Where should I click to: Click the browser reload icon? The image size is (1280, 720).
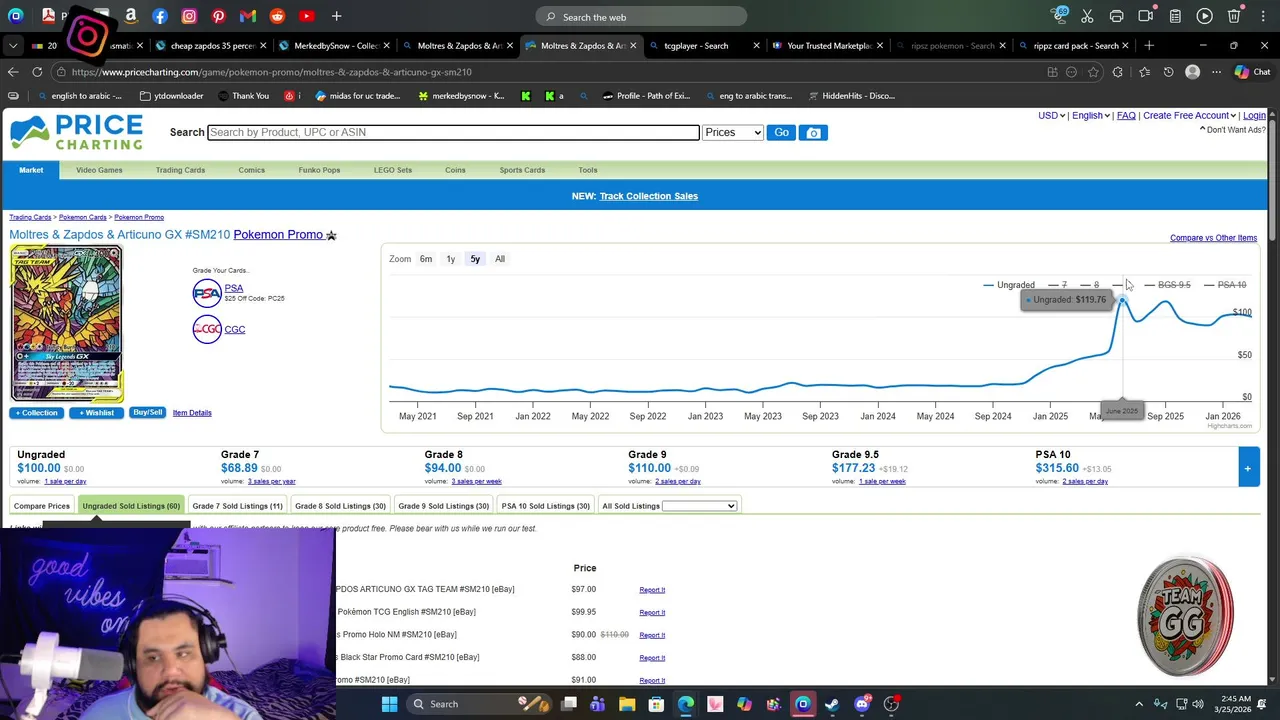click(x=37, y=72)
